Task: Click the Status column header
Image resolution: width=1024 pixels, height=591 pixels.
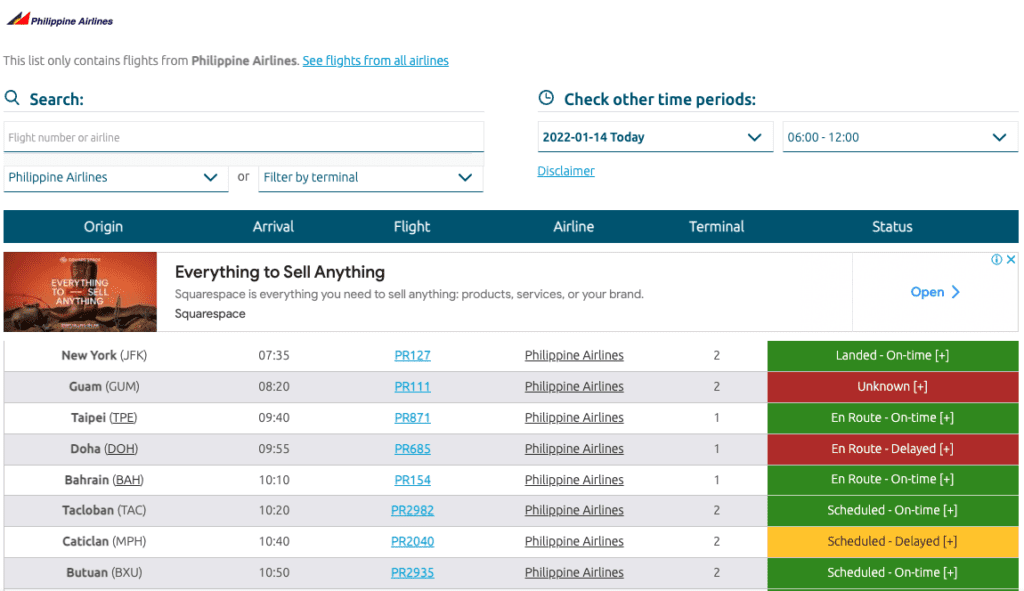Action: (x=892, y=227)
